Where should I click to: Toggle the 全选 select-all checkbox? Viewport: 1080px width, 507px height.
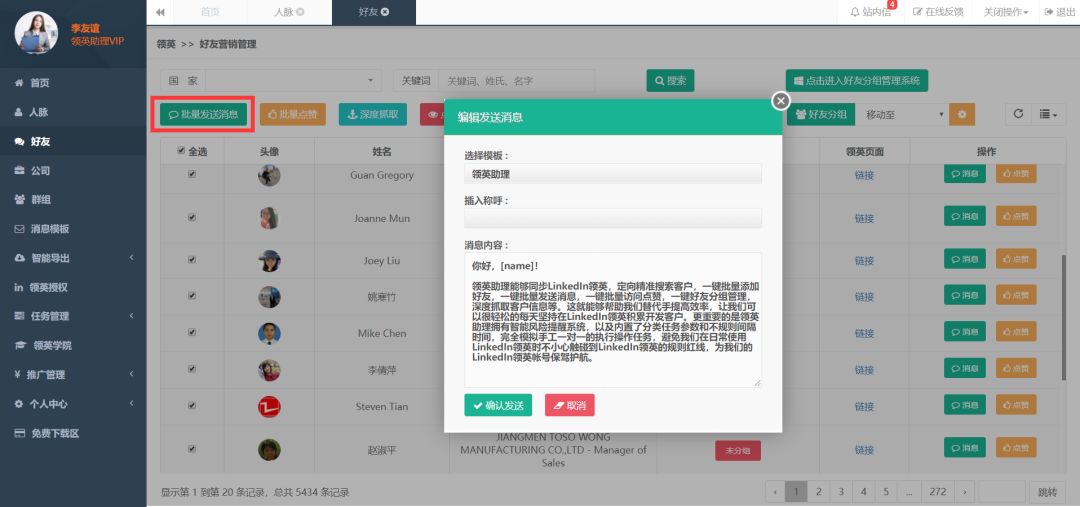coord(181,151)
